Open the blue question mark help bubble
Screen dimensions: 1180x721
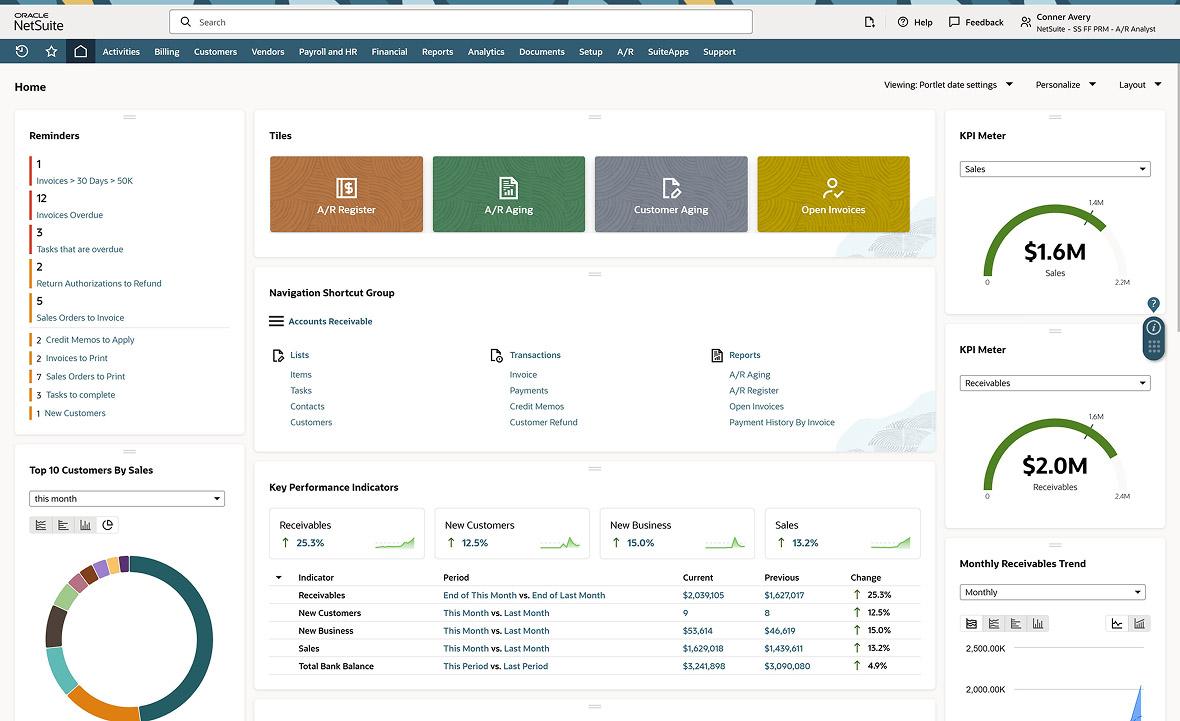1153,304
